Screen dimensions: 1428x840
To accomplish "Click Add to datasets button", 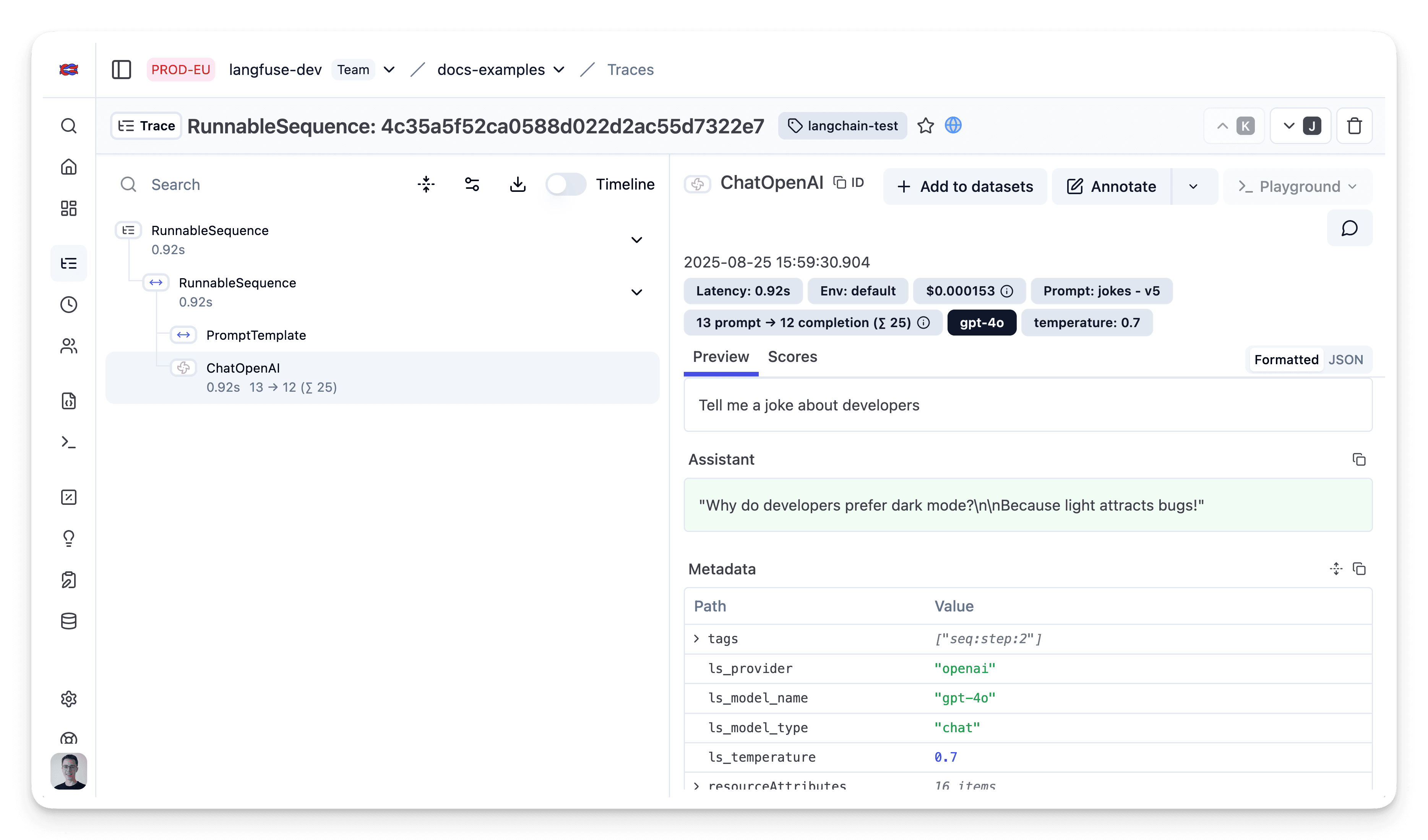I will tap(964, 186).
